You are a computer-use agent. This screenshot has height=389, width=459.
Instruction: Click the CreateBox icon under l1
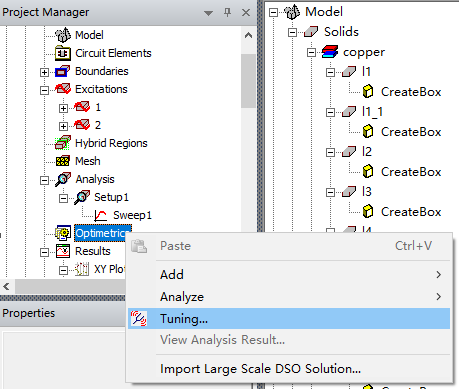pyautogui.click(x=368, y=92)
